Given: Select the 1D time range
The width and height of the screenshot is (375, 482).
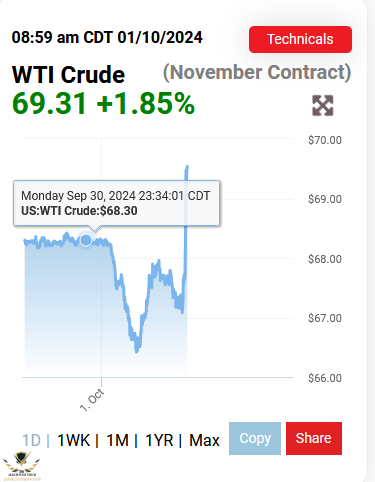Looking at the screenshot, I should (x=31, y=440).
